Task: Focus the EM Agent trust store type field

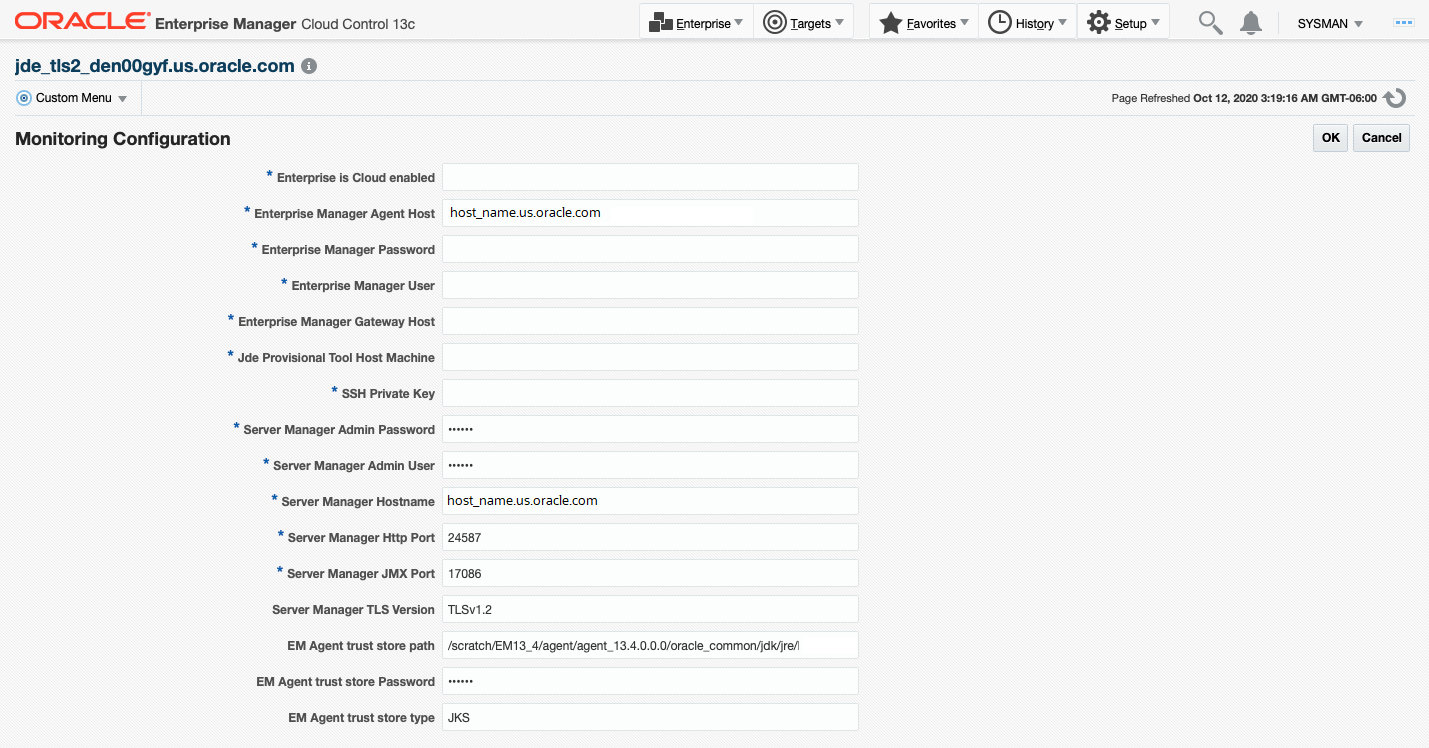Action: [650, 717]
